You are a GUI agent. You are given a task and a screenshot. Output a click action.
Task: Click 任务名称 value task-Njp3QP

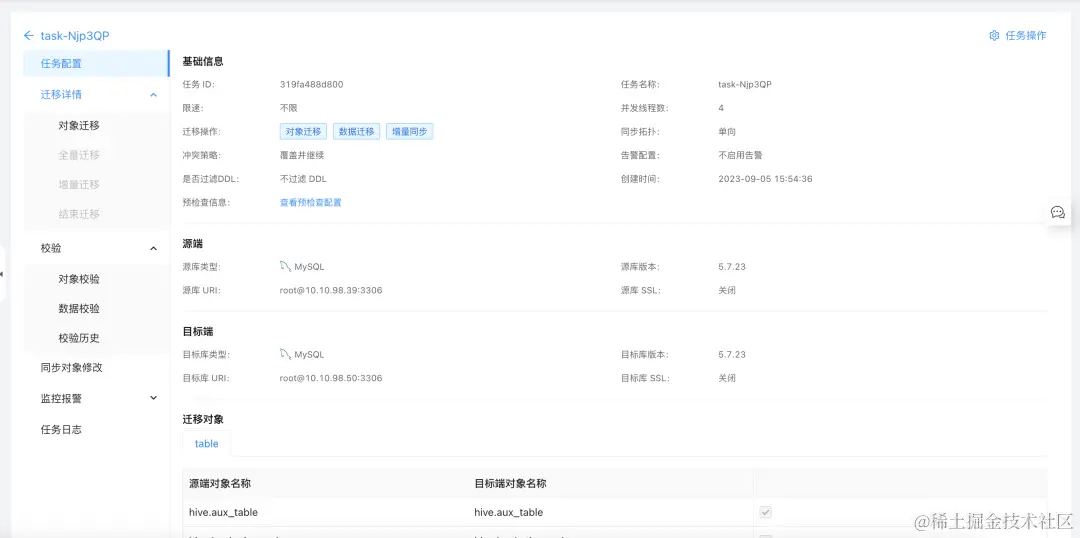tap(745, 85)
